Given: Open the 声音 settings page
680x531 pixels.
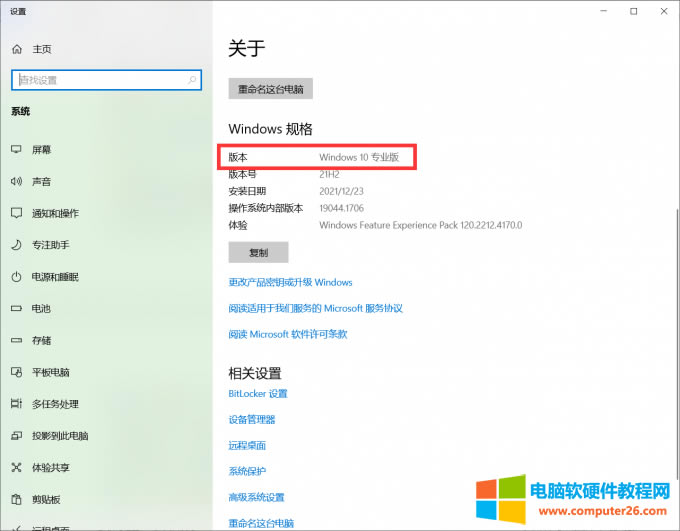Looking at the screenshot, I should pos(42,181).
